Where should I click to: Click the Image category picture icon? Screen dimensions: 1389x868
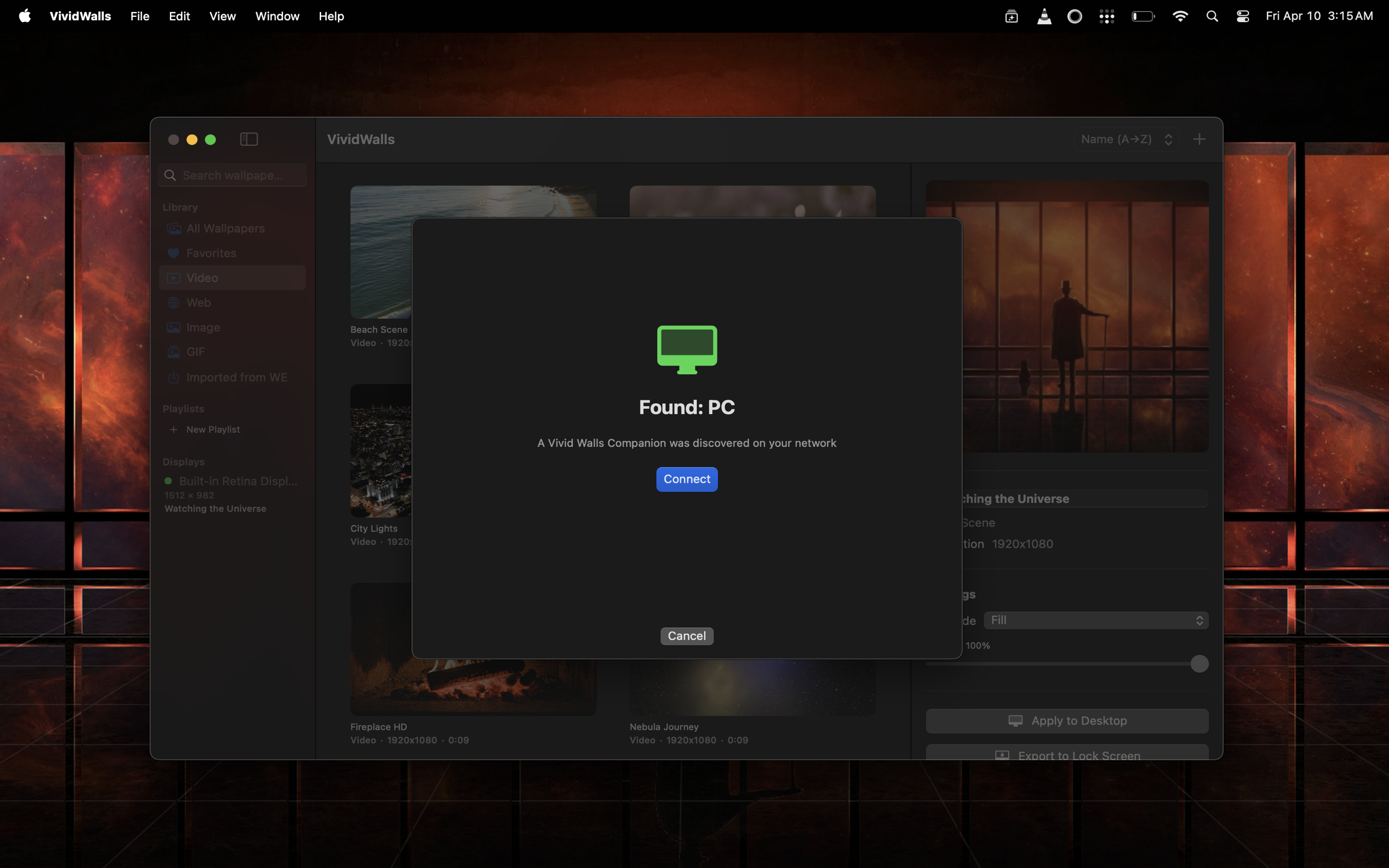tap(173, 327)
